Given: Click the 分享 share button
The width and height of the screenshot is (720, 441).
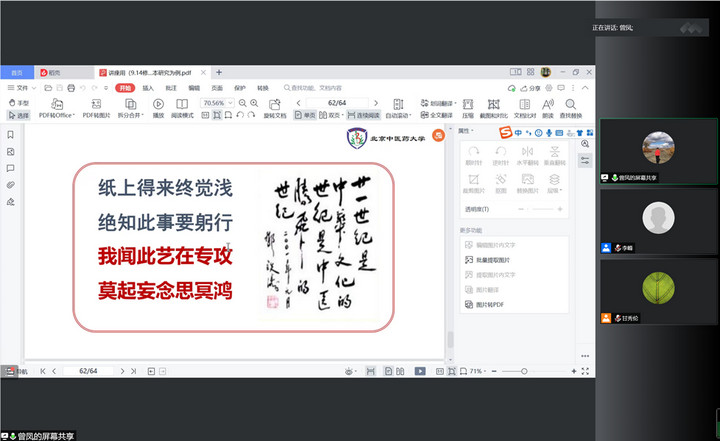Looking at the screenshot, I should tap(531, 88).
